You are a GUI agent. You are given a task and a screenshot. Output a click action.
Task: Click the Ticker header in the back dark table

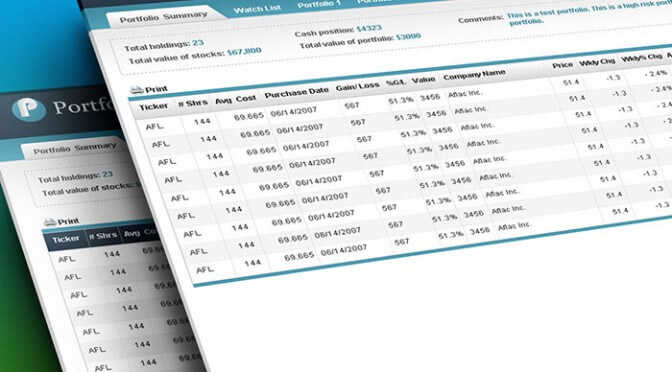(66, 239)
